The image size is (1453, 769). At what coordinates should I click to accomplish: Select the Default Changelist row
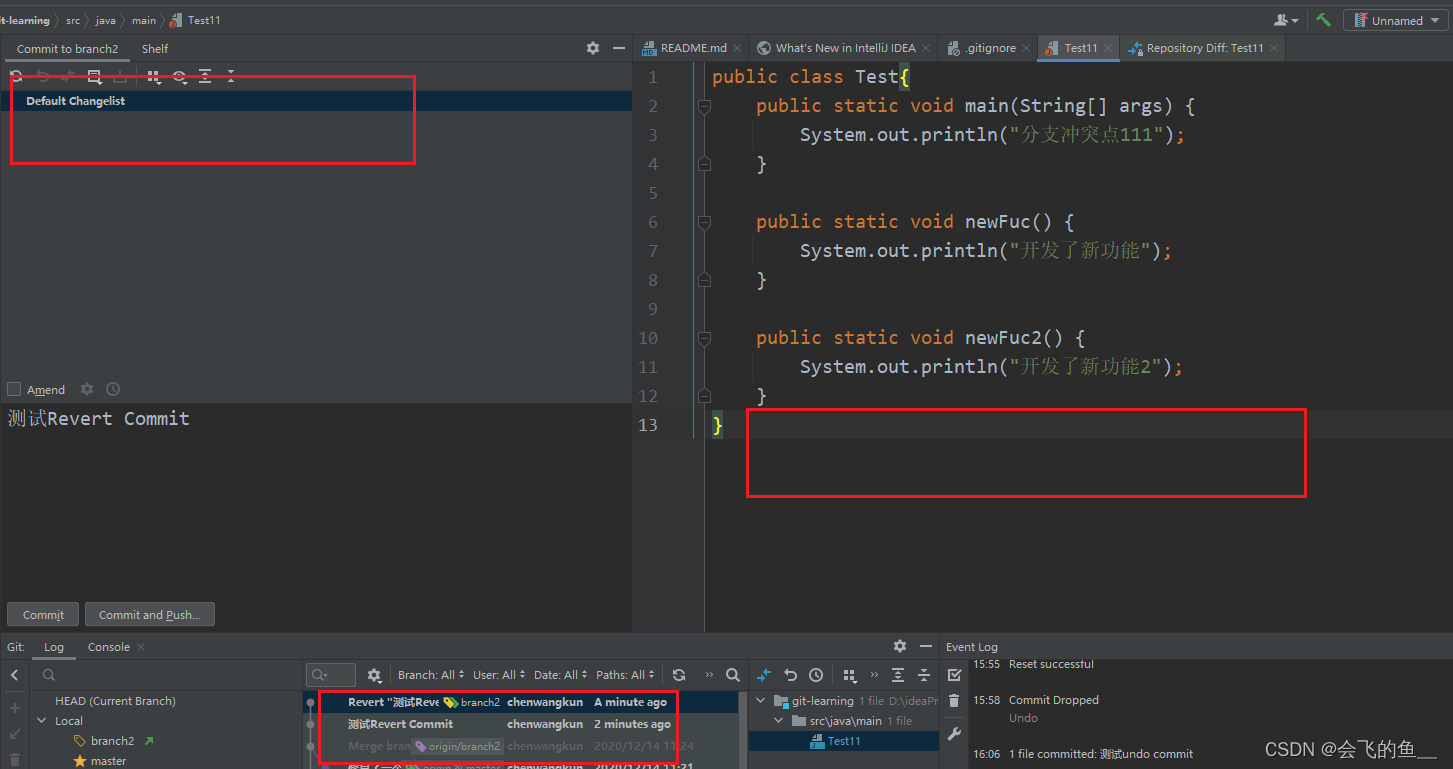click(316, 101)
